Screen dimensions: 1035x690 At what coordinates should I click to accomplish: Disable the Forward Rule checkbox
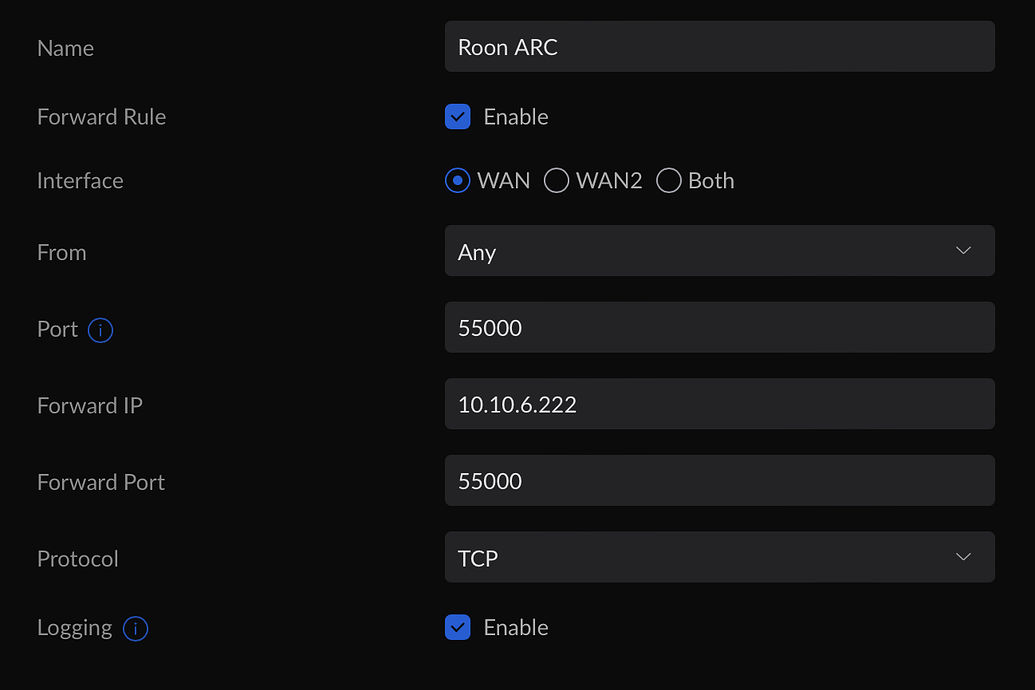pos(457,116)
